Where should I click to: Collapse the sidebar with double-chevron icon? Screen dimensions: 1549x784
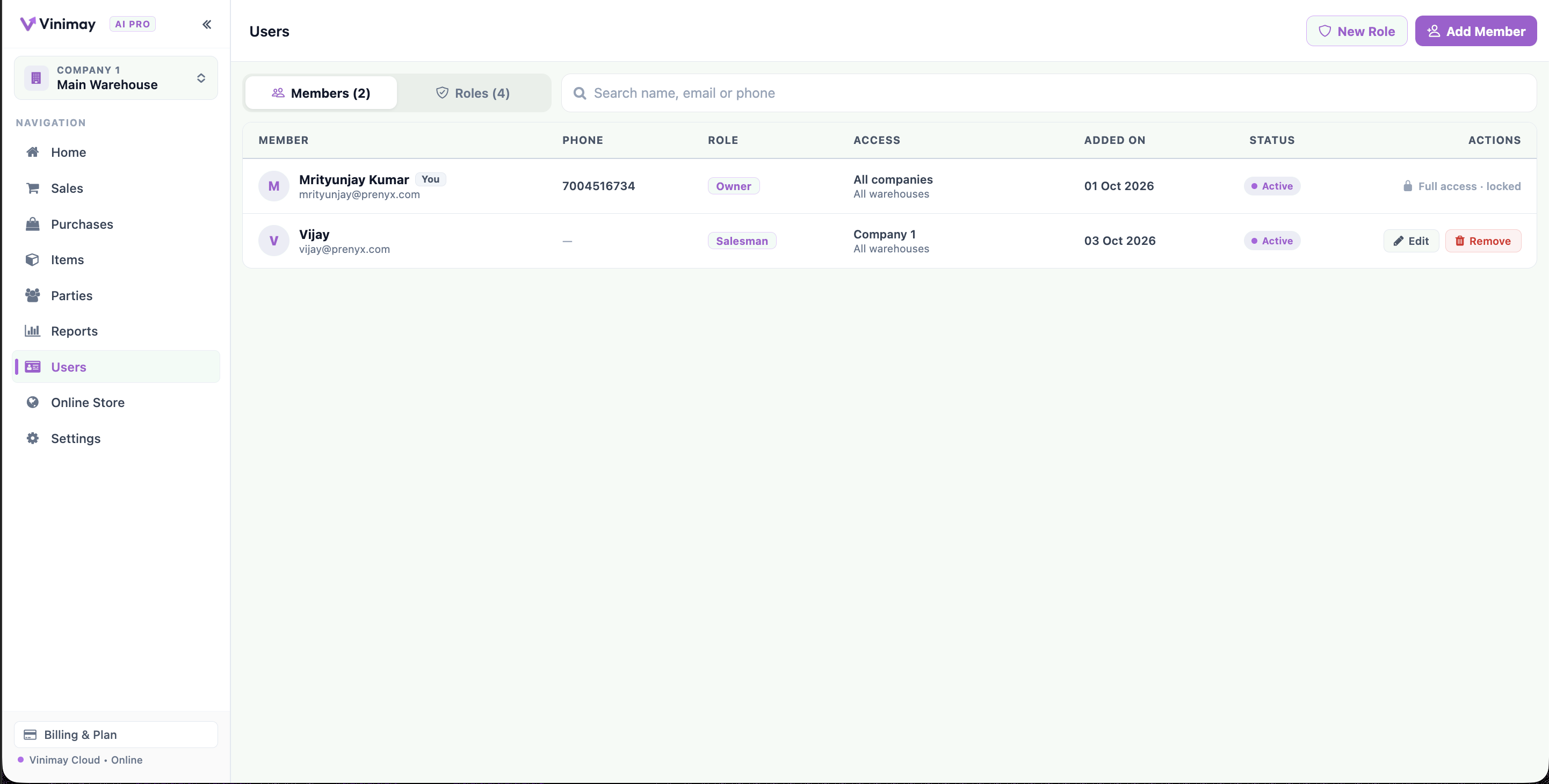(x=207, y=24)
